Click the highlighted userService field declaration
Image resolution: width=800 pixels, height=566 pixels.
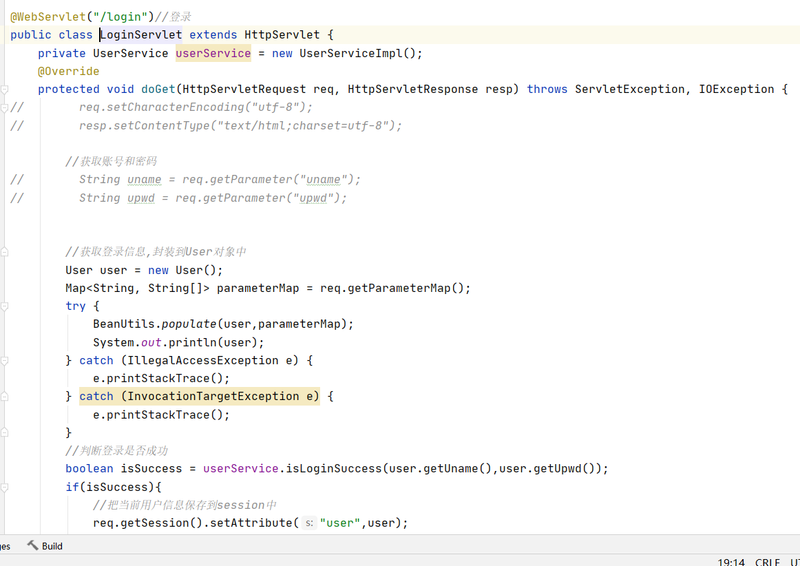click(x=213, y=53)
